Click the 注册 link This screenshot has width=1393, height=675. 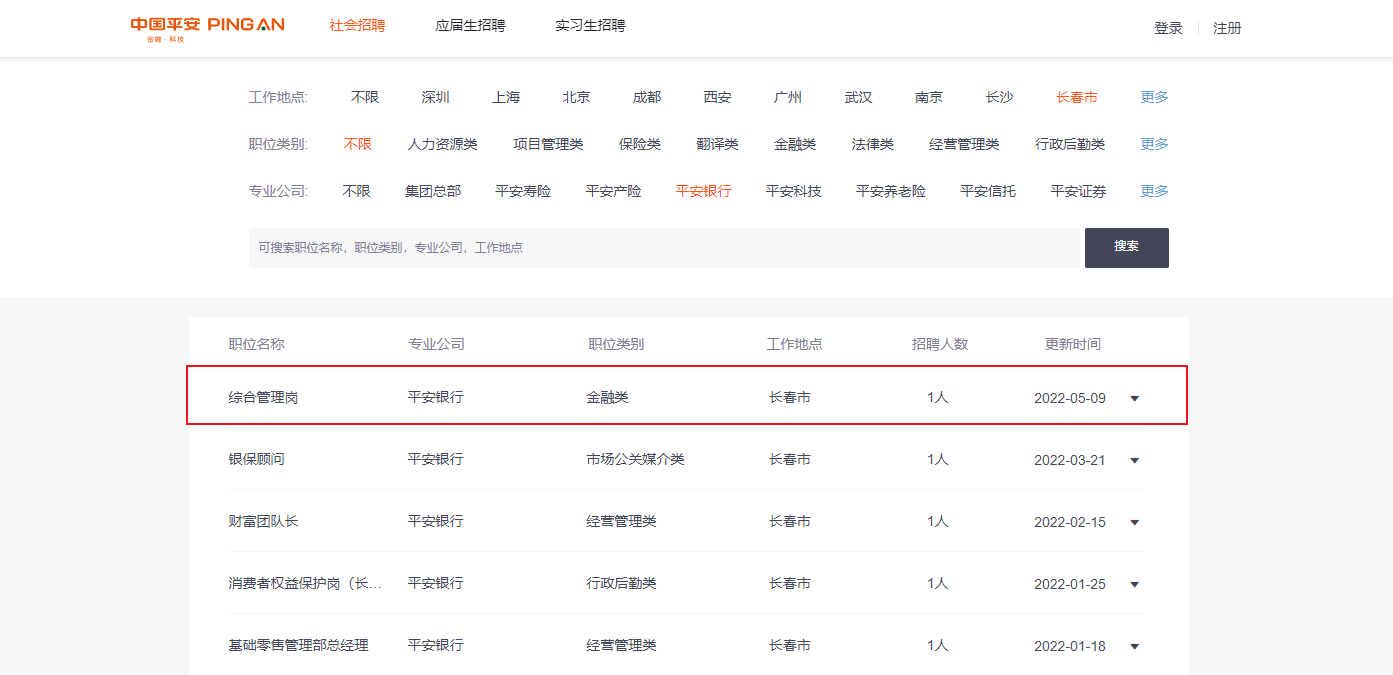pos(1227,28)
